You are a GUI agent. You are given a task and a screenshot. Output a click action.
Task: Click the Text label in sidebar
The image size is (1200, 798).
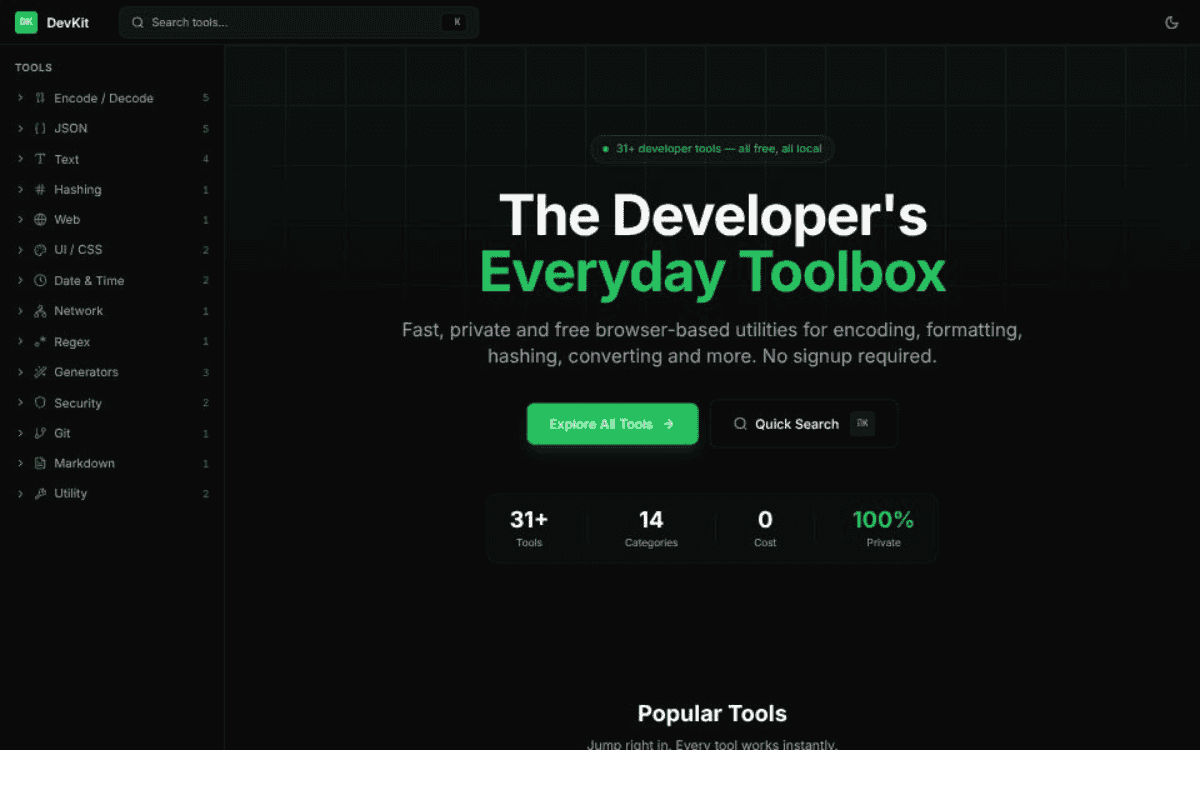click(67, 159)
